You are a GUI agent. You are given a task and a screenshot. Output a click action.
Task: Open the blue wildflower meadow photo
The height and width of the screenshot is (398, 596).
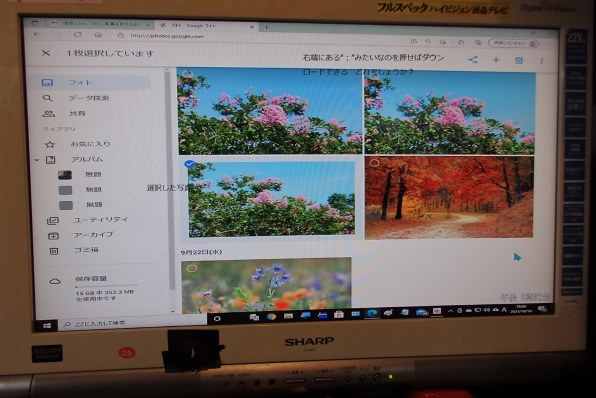[x=266, y=285]
